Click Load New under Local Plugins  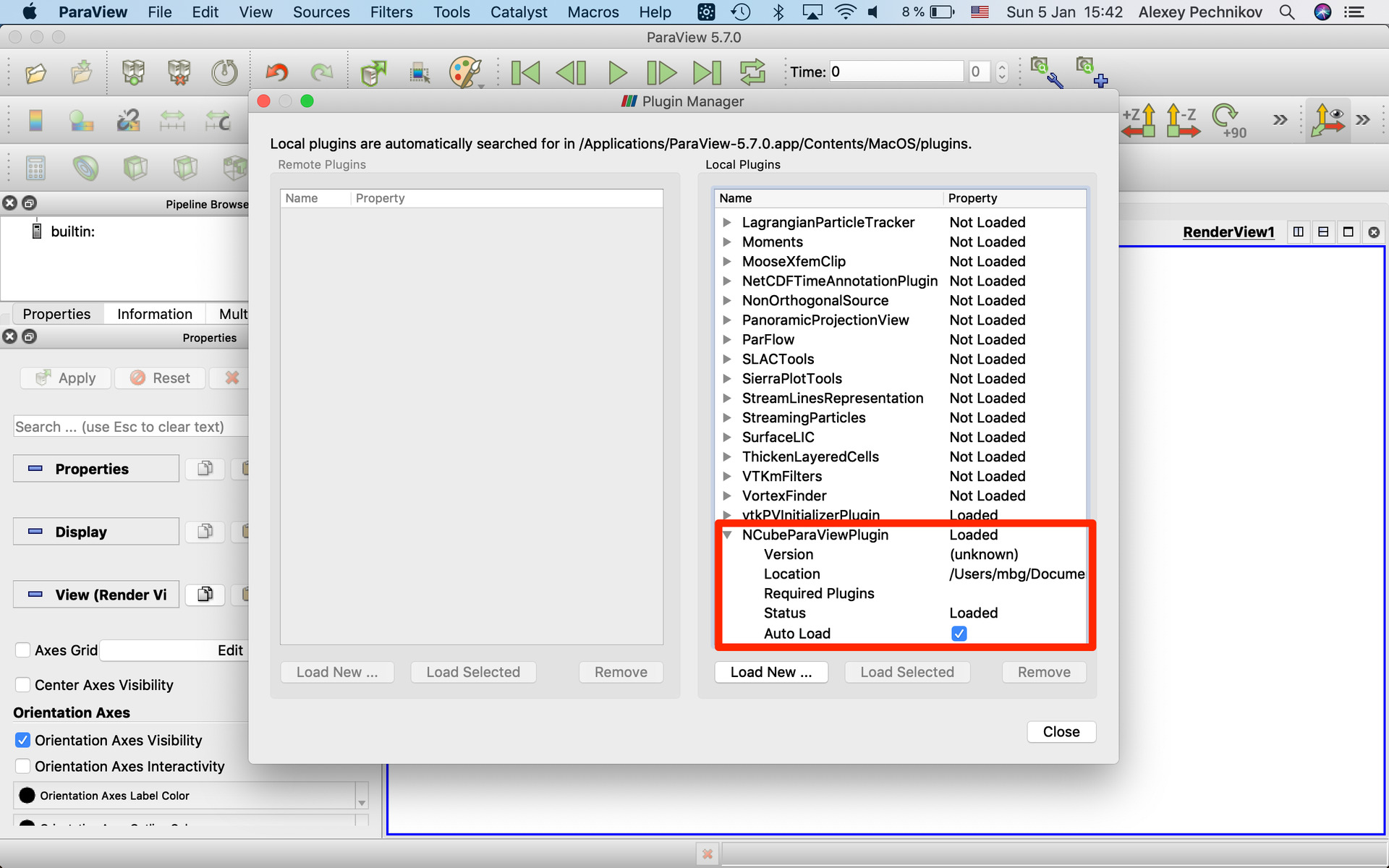[771, 672]
